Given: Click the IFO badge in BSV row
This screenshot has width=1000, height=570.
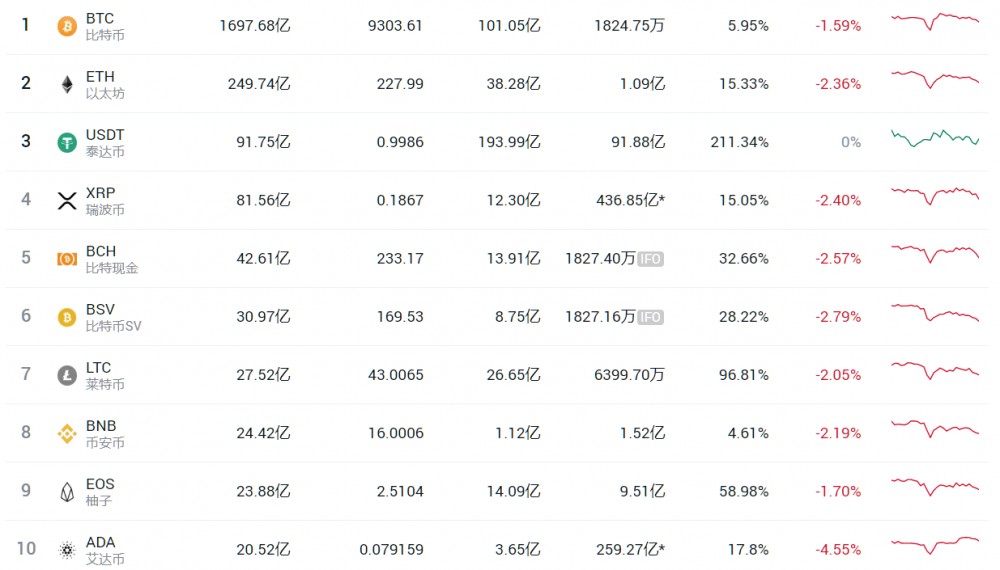Looking at the screenshot, I should click(651, 317).
